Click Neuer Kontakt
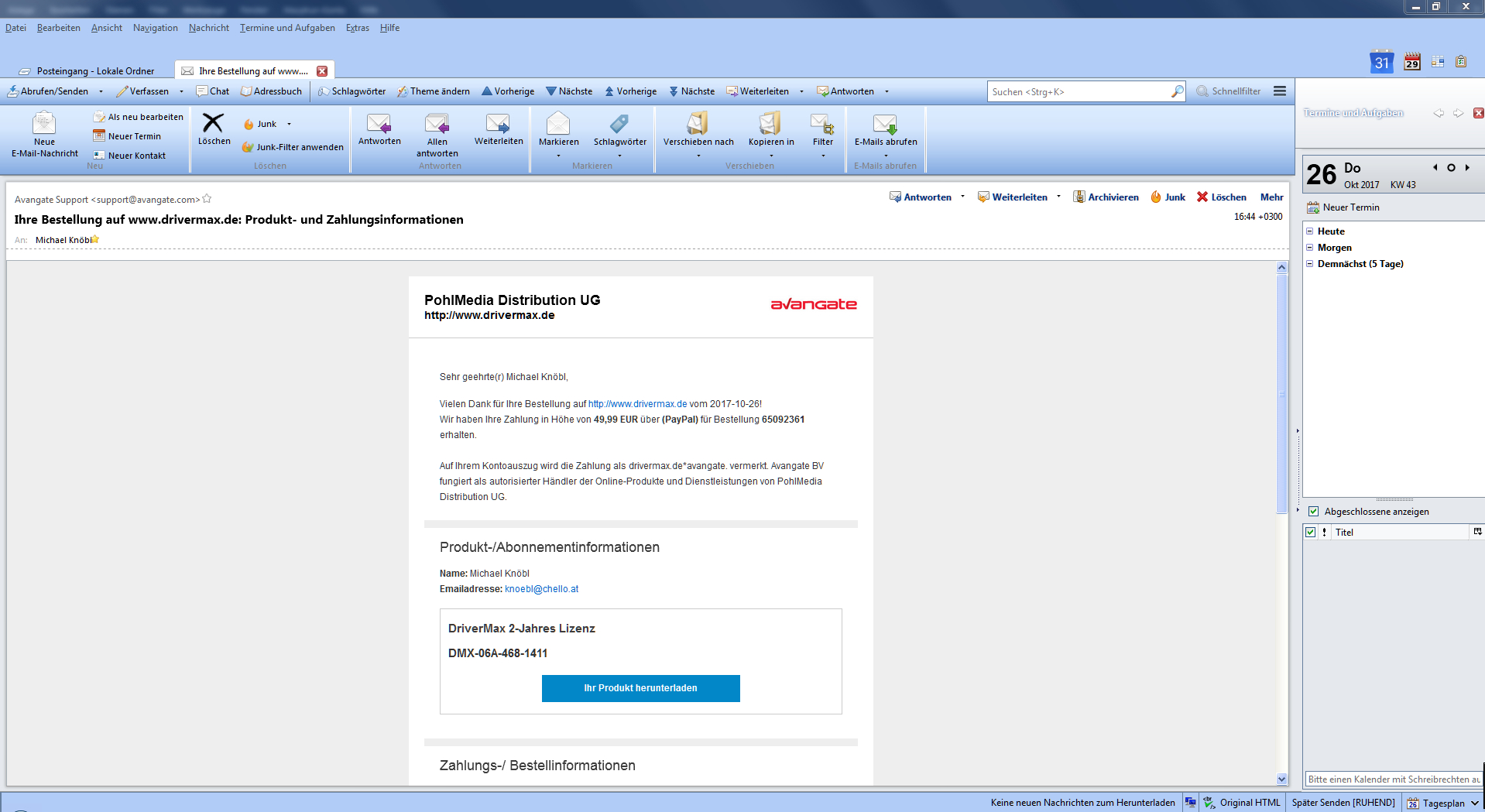Viewport: 1485px width, 812px height. (129, 156)
